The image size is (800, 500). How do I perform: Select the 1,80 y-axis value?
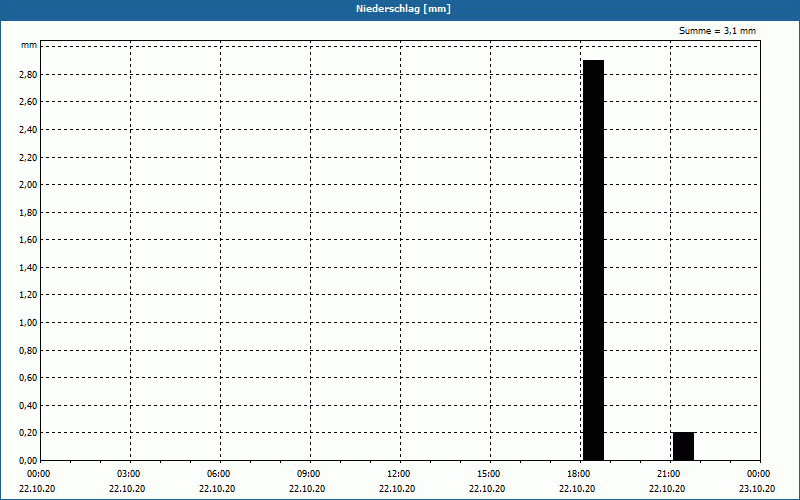click(x=28, y=212)
